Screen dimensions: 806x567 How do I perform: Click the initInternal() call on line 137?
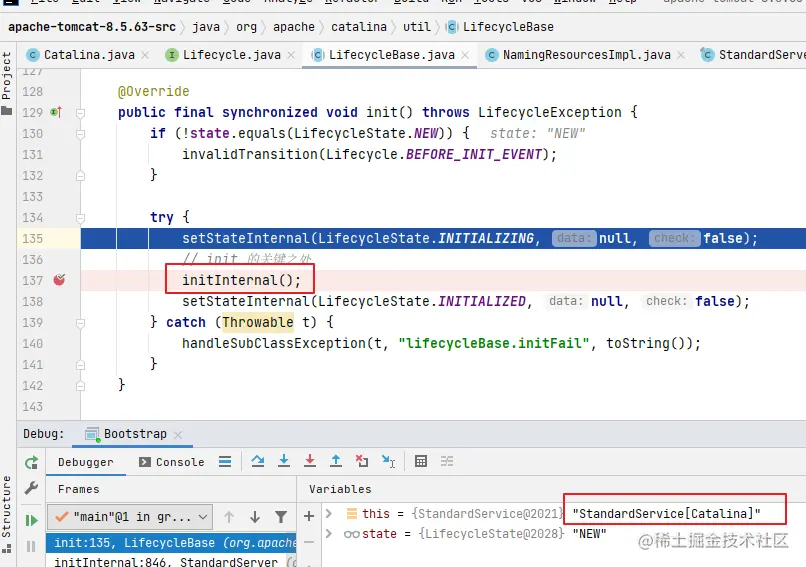point(241,280)
